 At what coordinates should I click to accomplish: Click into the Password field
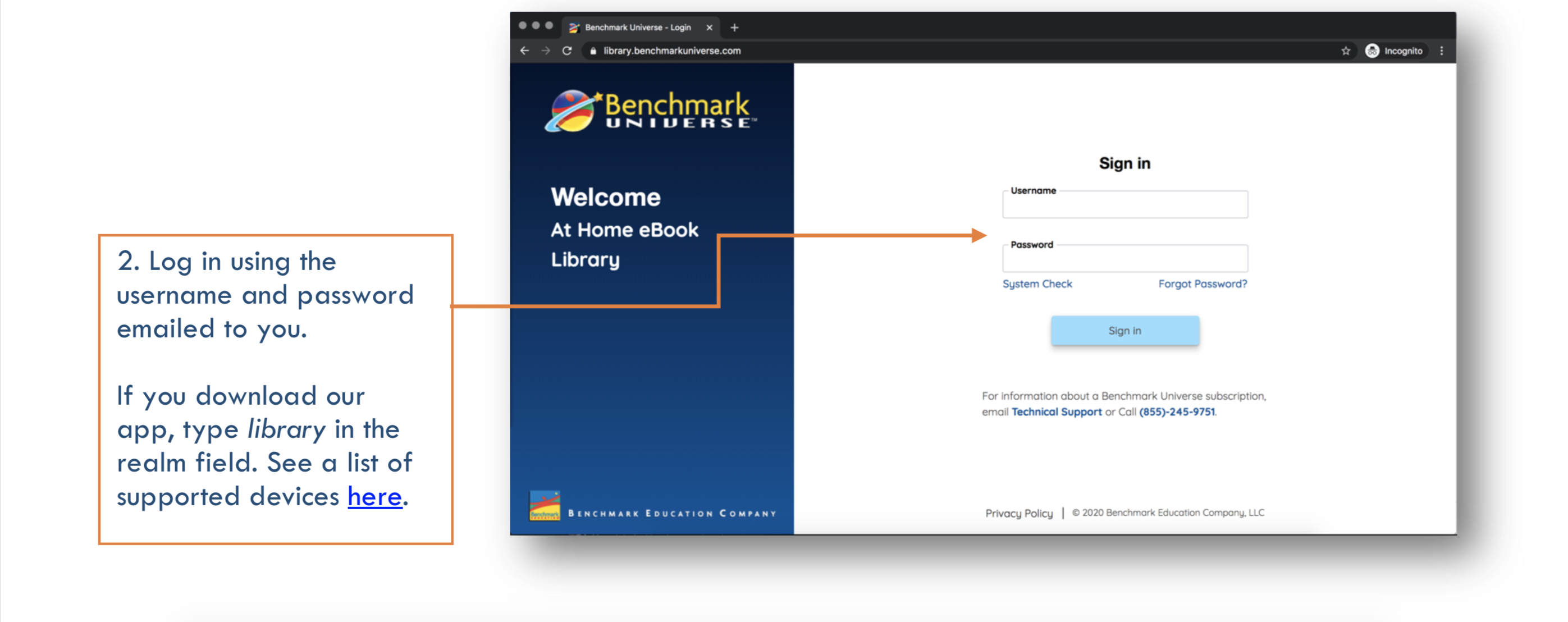pos(1124,259)
